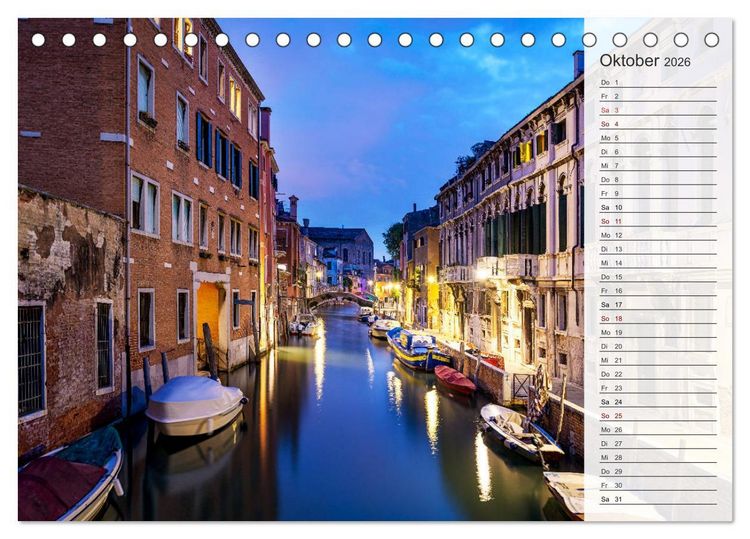Select the date row Fr 23
The image size is (750, 539).
pos(658,387)
